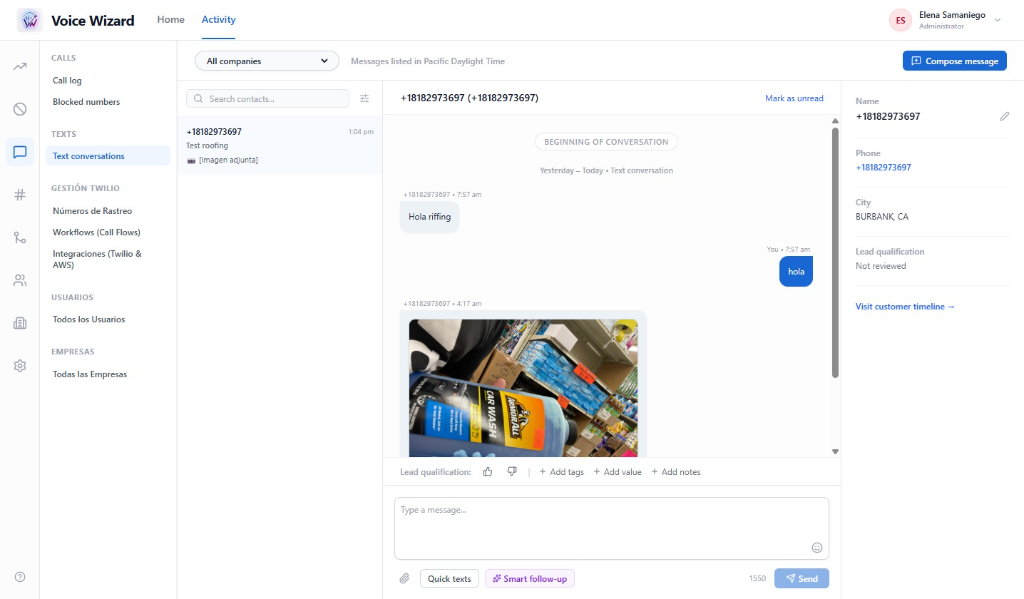The width and height of the screenshot is (1024, 599).
Task: Click Add notes
Action: (x=676, y=472)
